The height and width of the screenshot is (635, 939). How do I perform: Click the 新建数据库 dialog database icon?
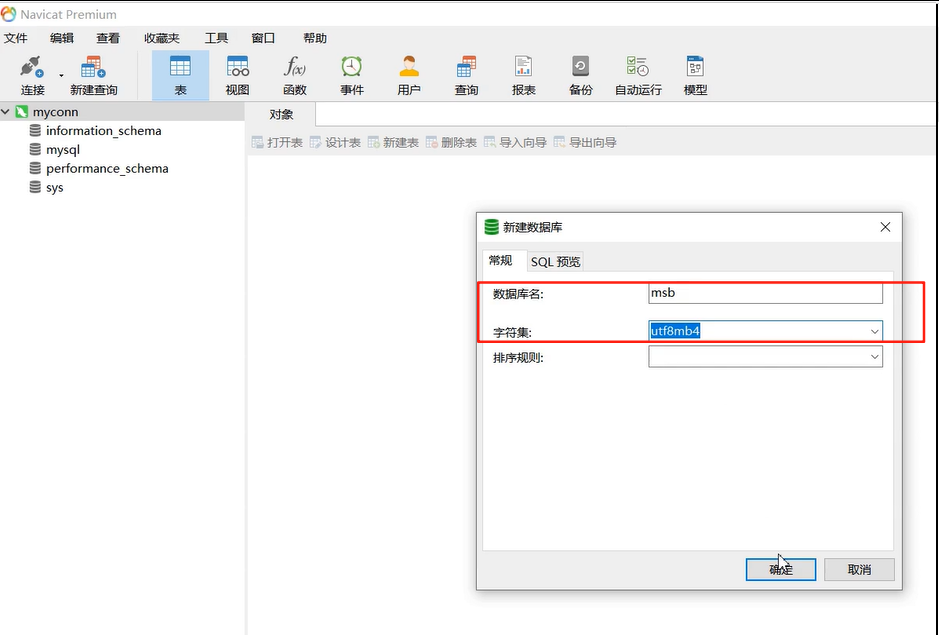492,227
